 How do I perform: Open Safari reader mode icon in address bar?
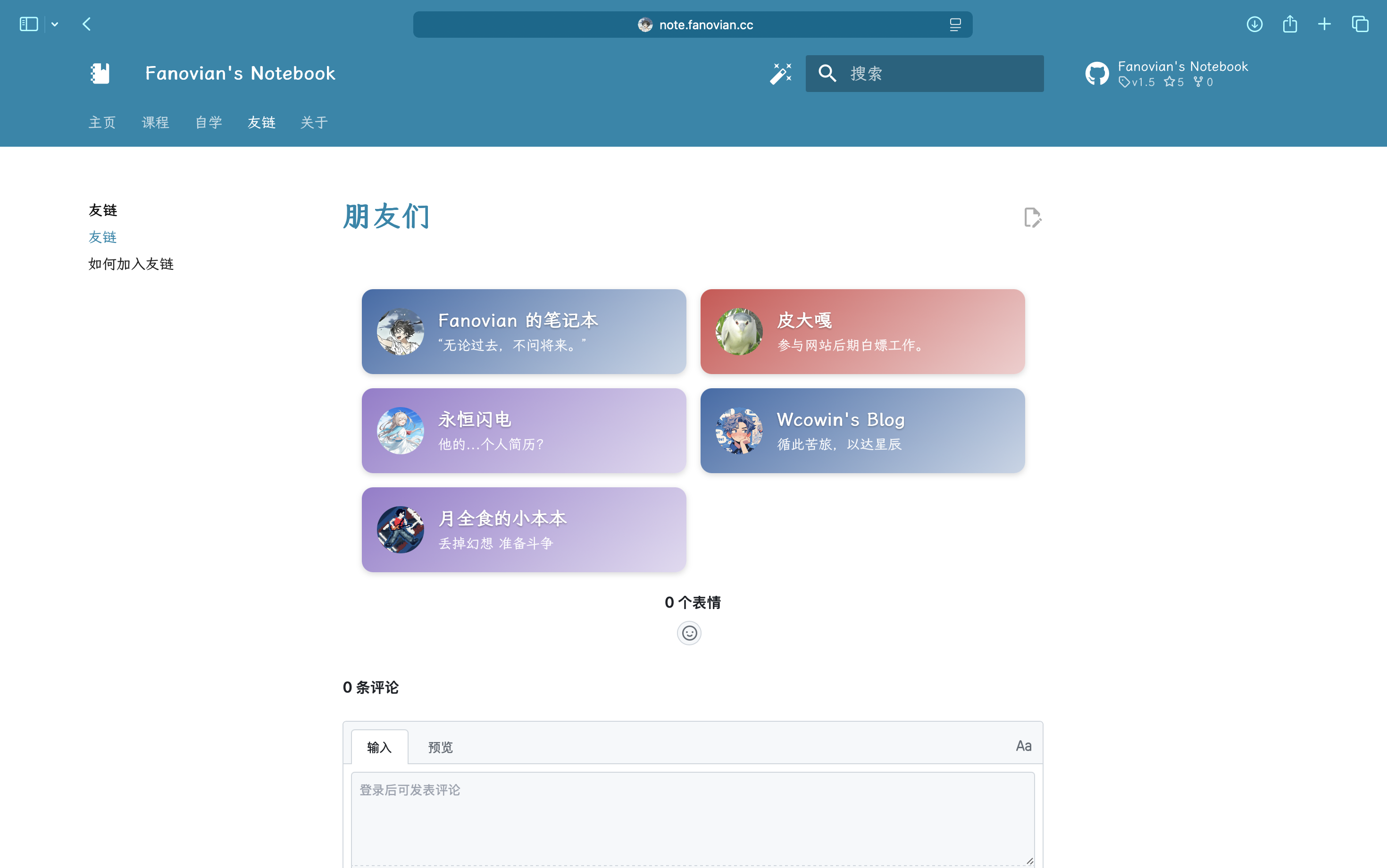(x=955, y=25)
